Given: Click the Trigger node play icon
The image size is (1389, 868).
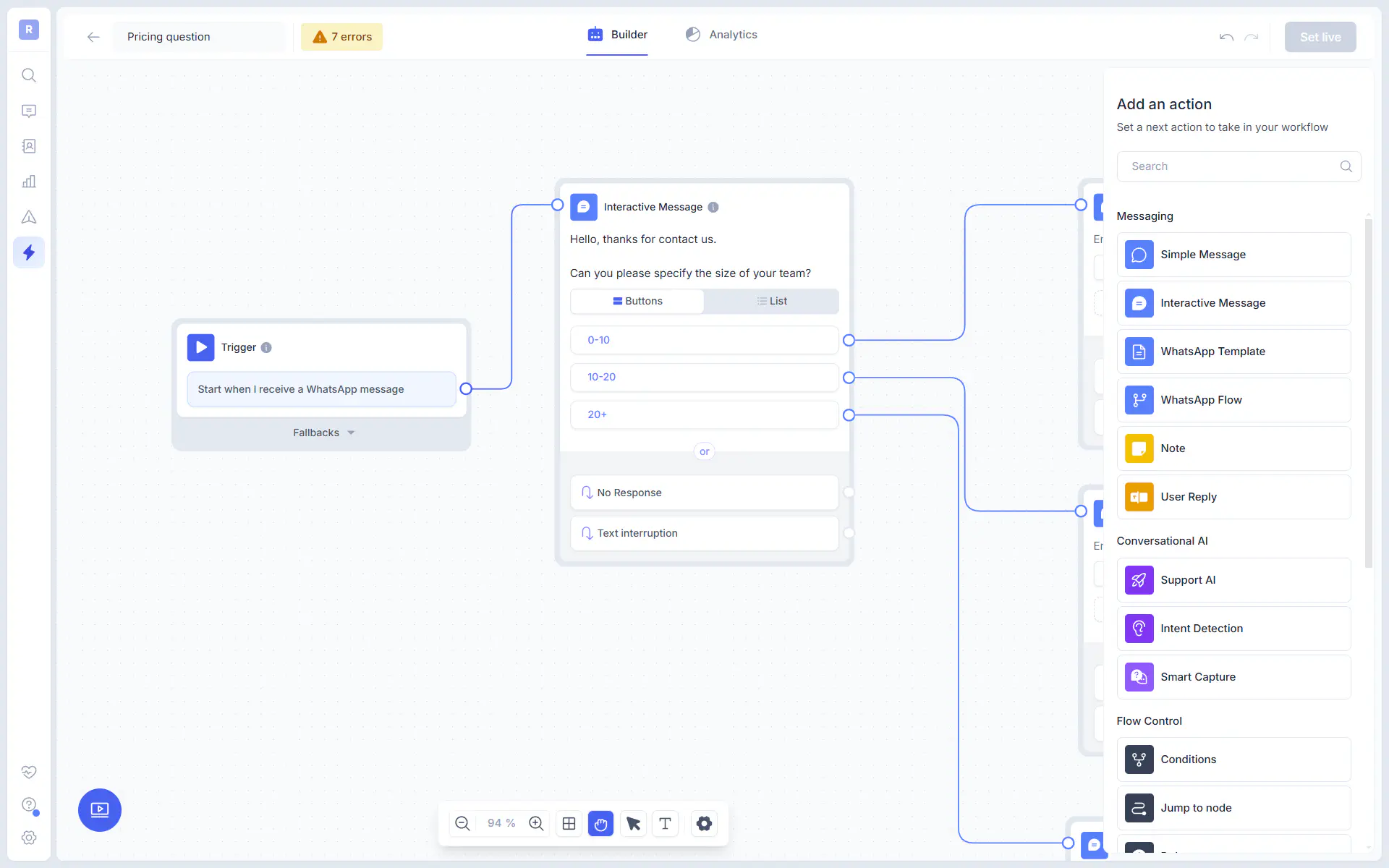Looking at the screenshot, I should coord(201,347).
